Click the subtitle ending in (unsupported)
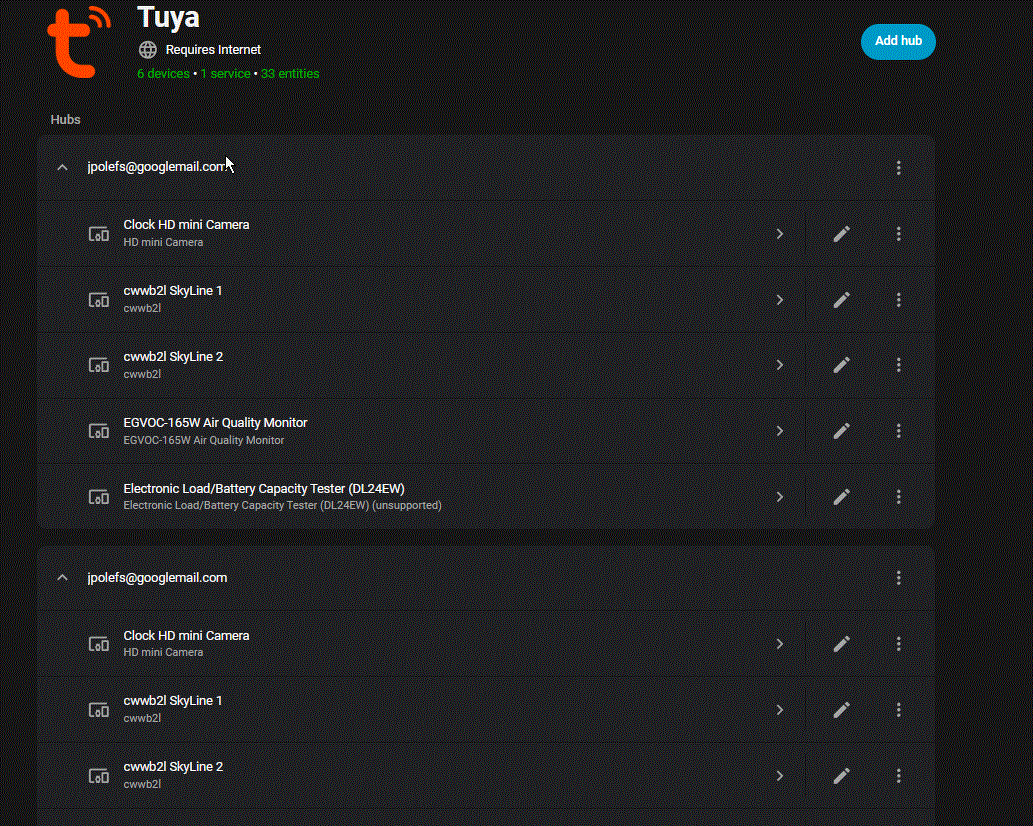Viewport: 1033px width, 826px height. tap(283, 505)
